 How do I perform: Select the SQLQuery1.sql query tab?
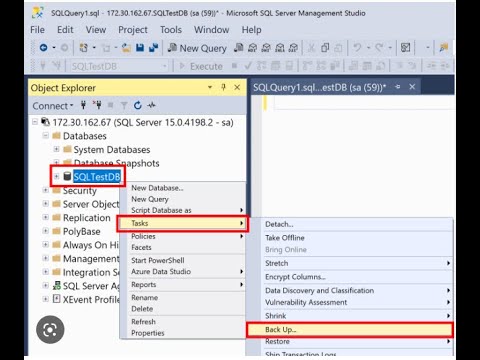[319, 87]
